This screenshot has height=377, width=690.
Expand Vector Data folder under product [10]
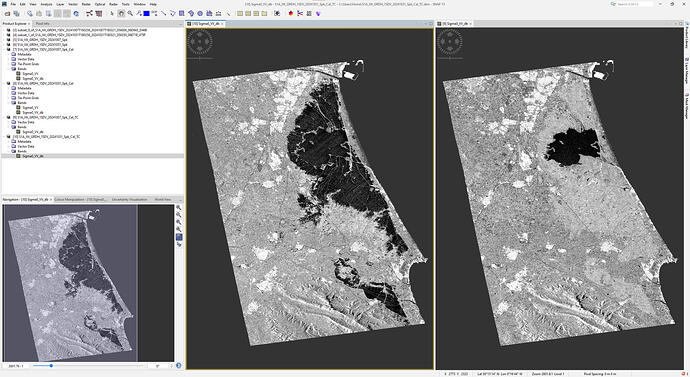[8, 146]
